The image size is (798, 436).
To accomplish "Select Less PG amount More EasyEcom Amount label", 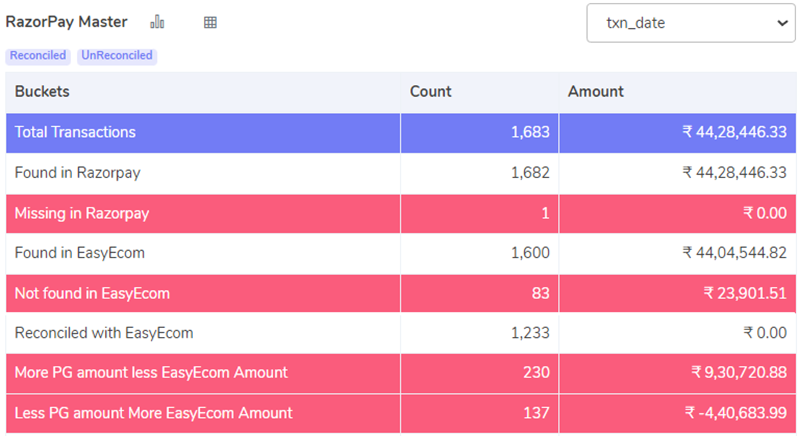I will click(x=154, y=413).
